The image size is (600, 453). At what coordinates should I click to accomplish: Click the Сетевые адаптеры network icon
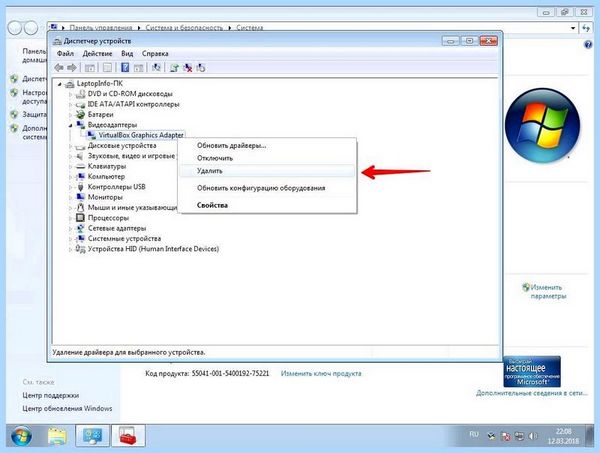click(80, 228)
